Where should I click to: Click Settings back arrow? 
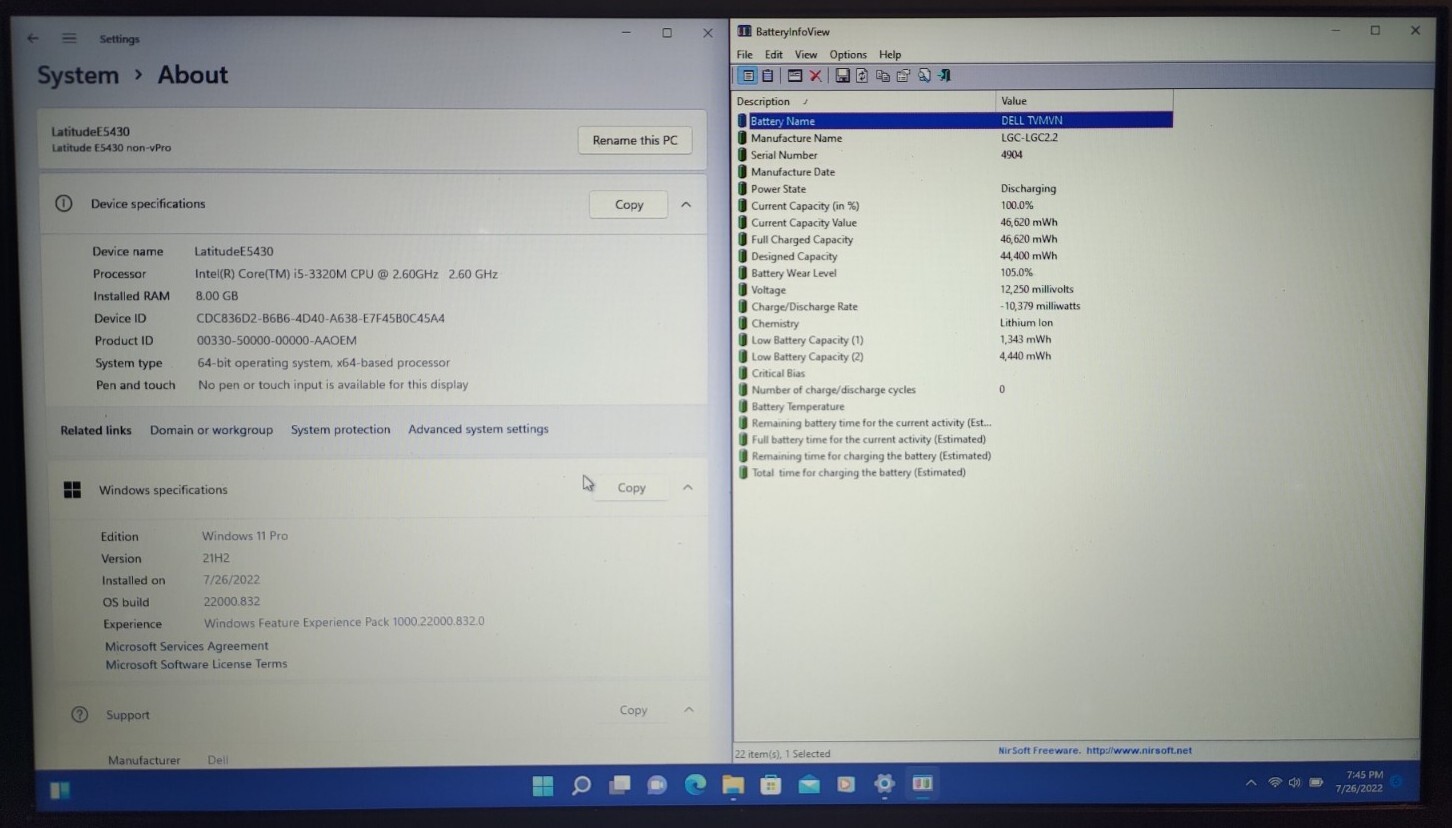(33, 38)
